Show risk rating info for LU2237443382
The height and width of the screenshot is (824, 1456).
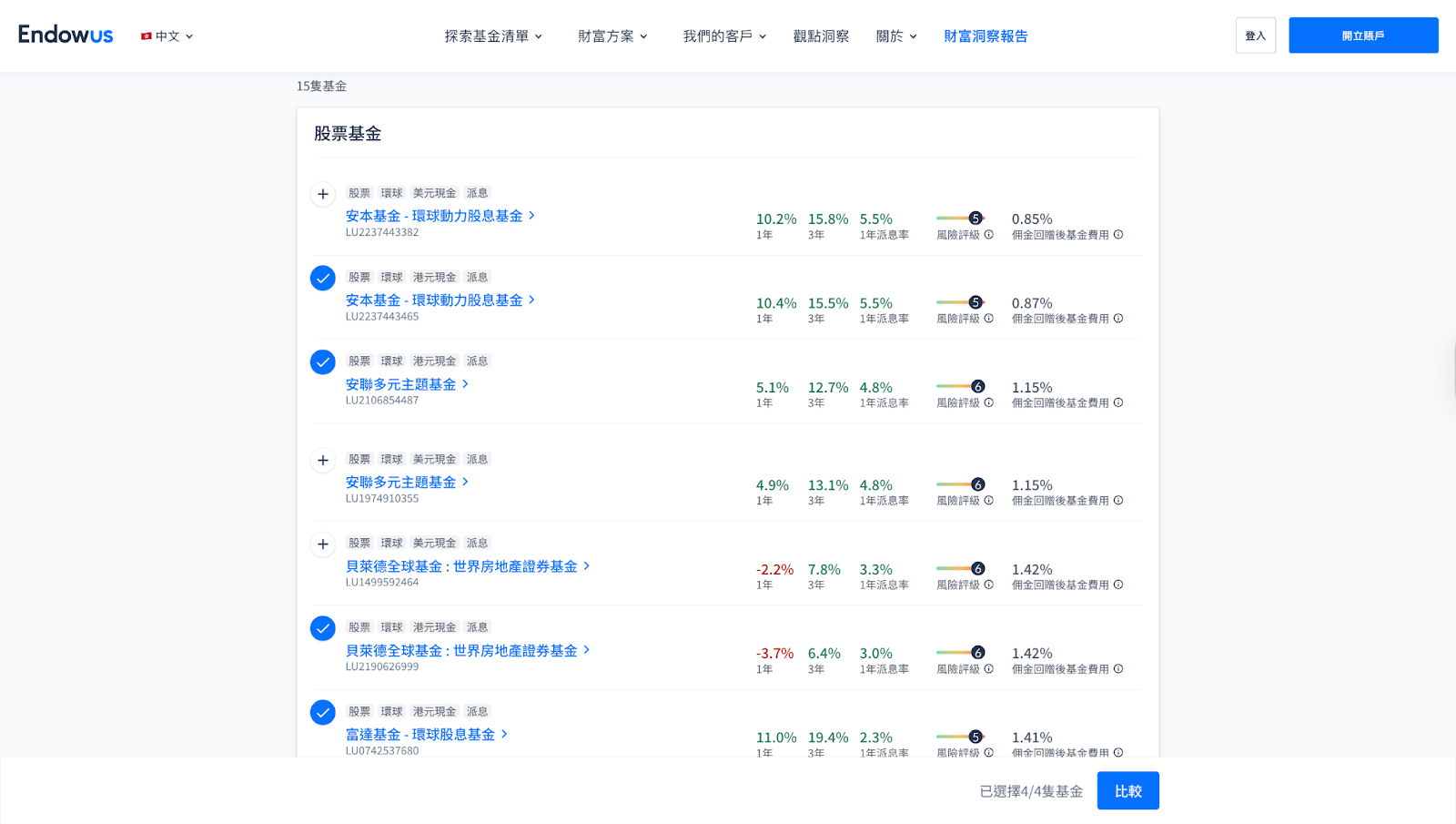(988, 235)
